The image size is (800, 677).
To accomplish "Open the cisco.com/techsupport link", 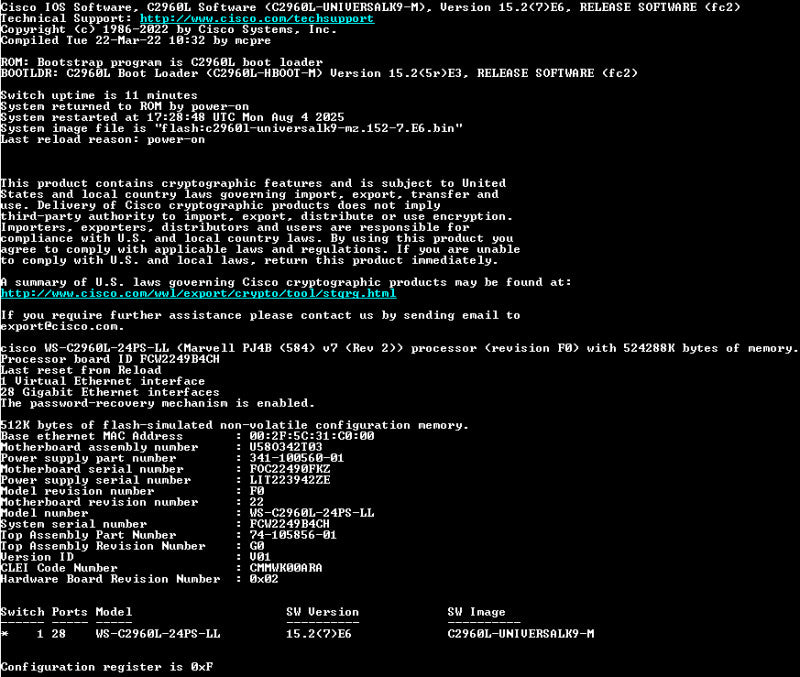I will coord(257,19).
